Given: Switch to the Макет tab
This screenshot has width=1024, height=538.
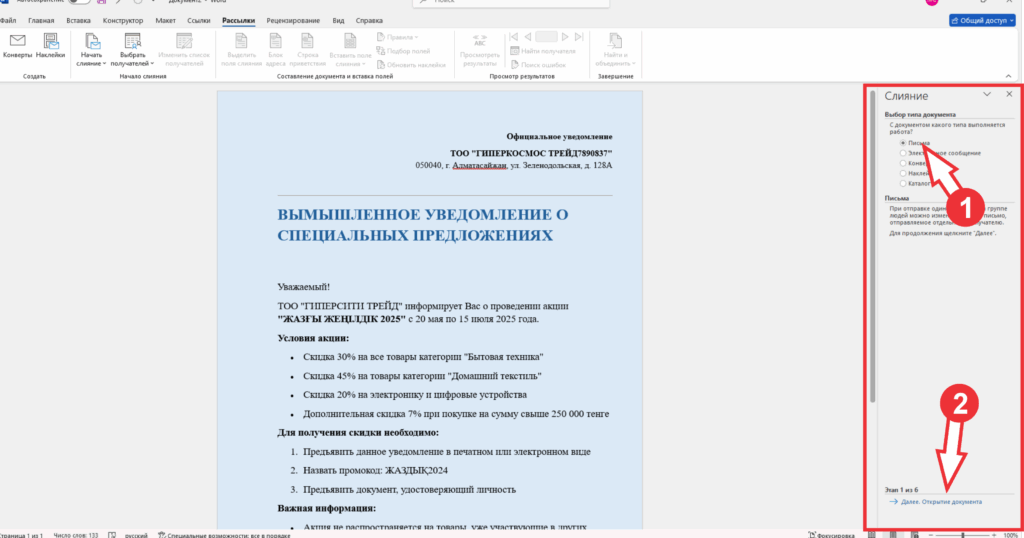Looking at the screenshot, I should pos(165,20).
